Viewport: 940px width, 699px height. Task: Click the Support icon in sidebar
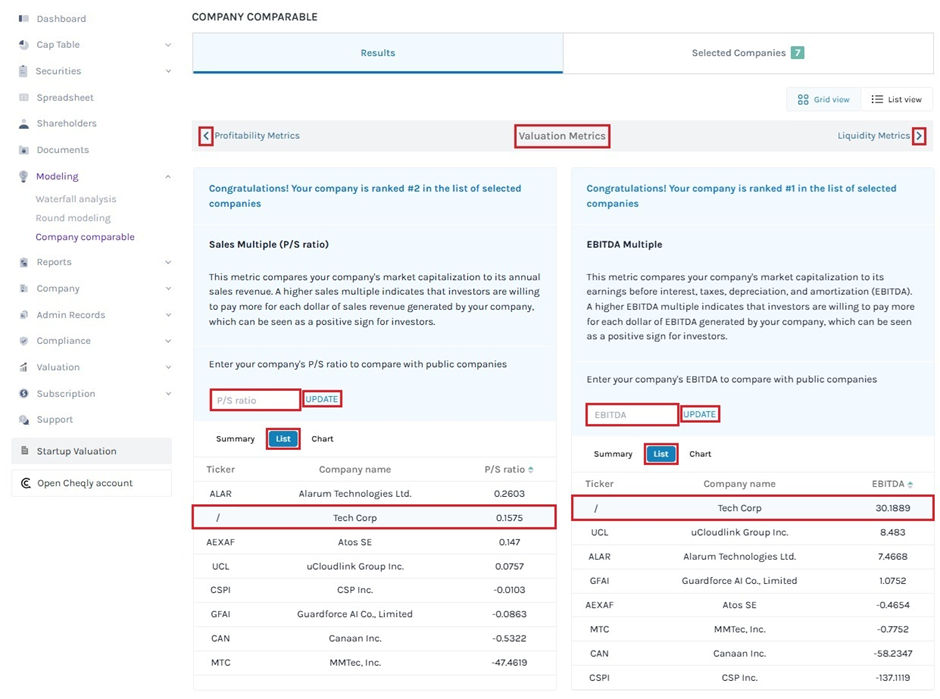[24, 420]
